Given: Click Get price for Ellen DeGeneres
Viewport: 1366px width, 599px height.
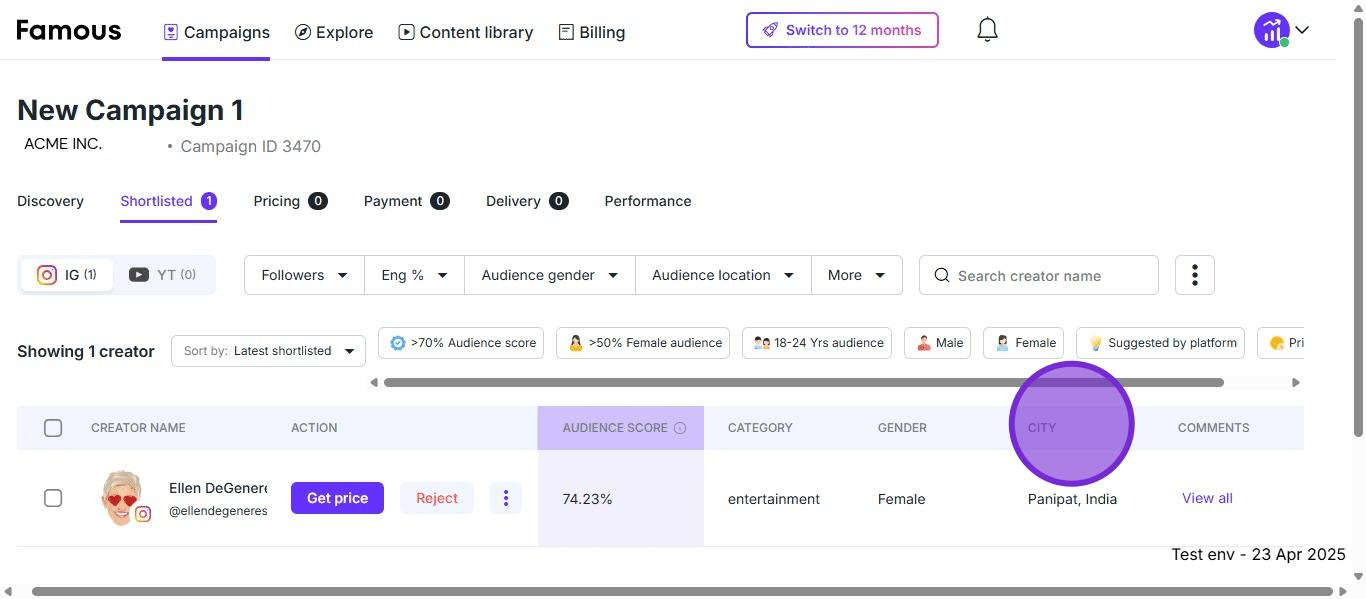Looking at the screenshot, I should 337,498.
